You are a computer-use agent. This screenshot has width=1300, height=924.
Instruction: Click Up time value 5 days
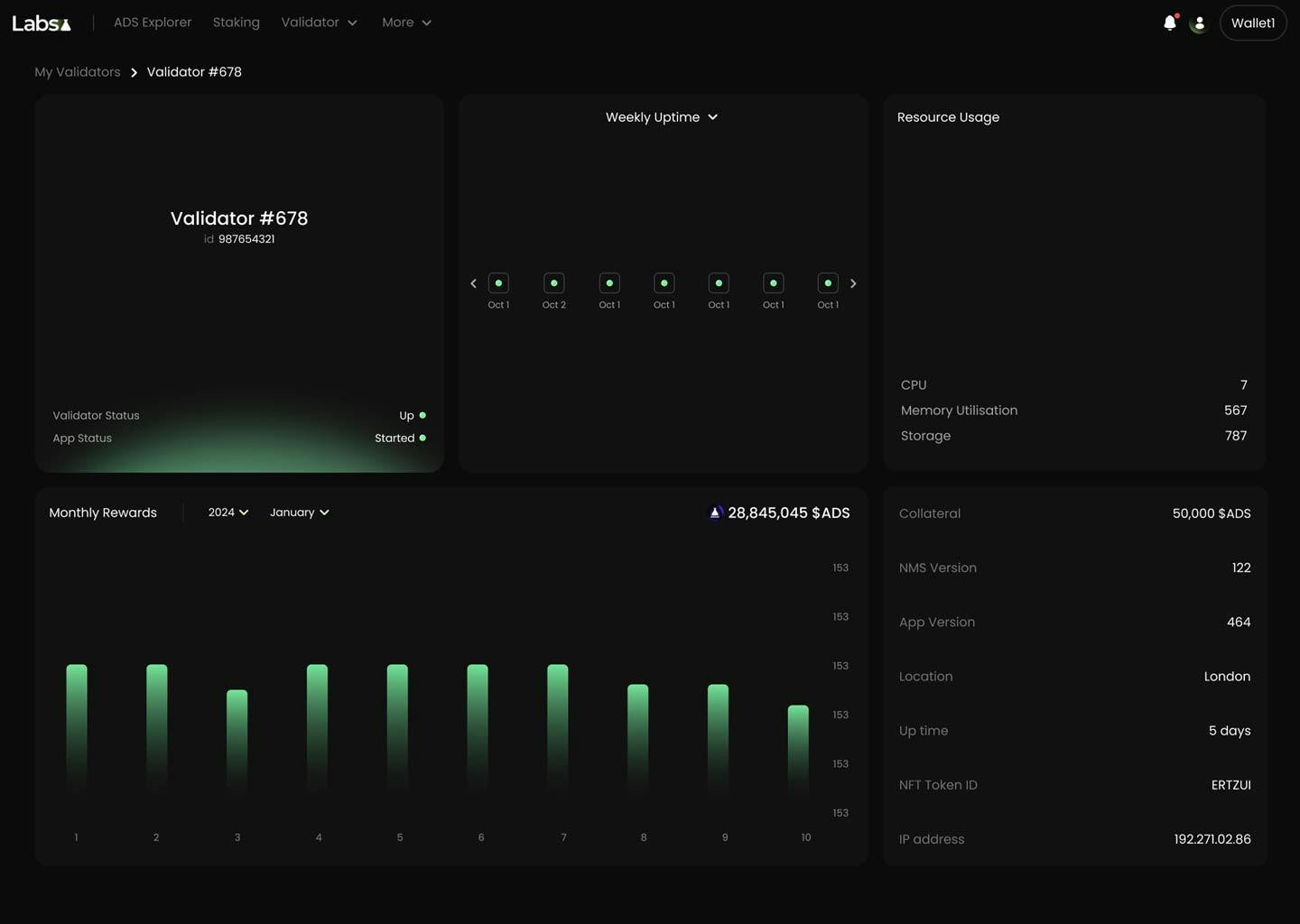(1230, 731)
